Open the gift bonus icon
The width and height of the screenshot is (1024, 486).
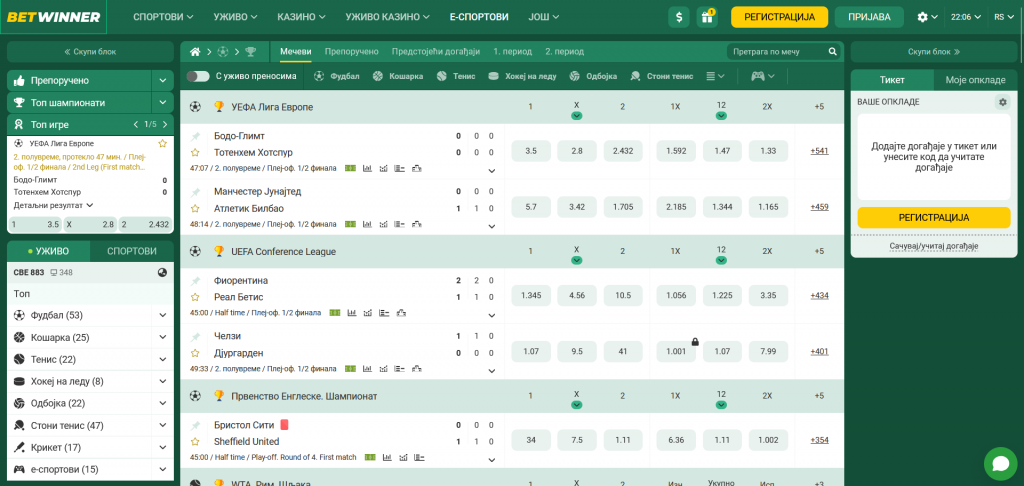[x=707, y=17]
